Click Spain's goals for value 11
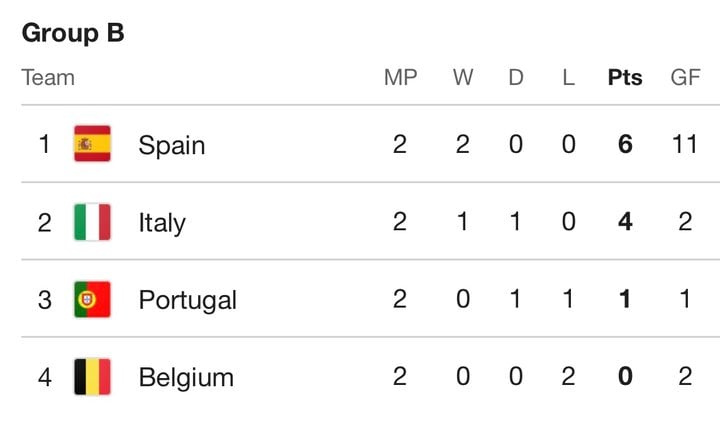This screenshot has height=431, width=720. tap(685, 144)
